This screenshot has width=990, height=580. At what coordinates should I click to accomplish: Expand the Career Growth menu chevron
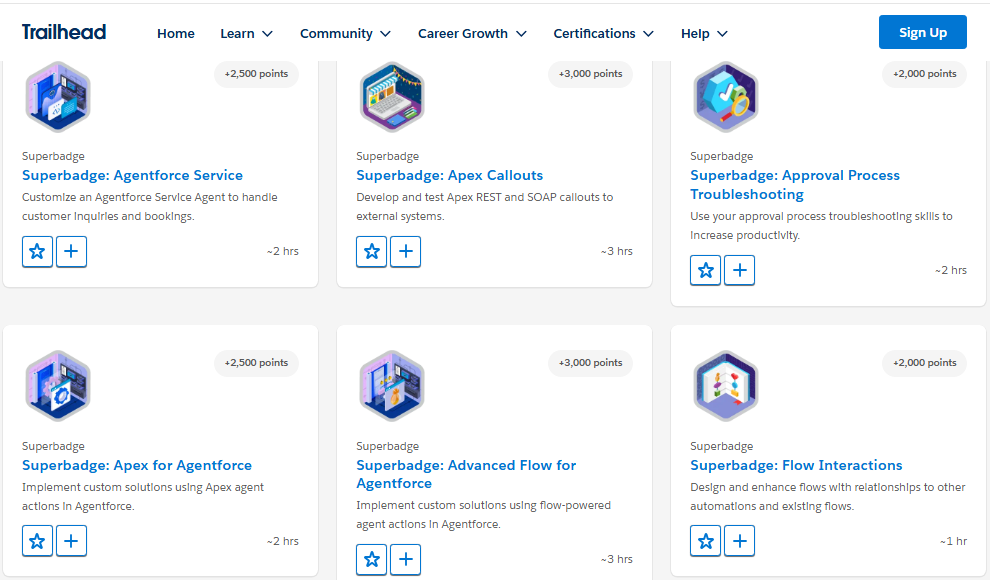tap(522, 34)
